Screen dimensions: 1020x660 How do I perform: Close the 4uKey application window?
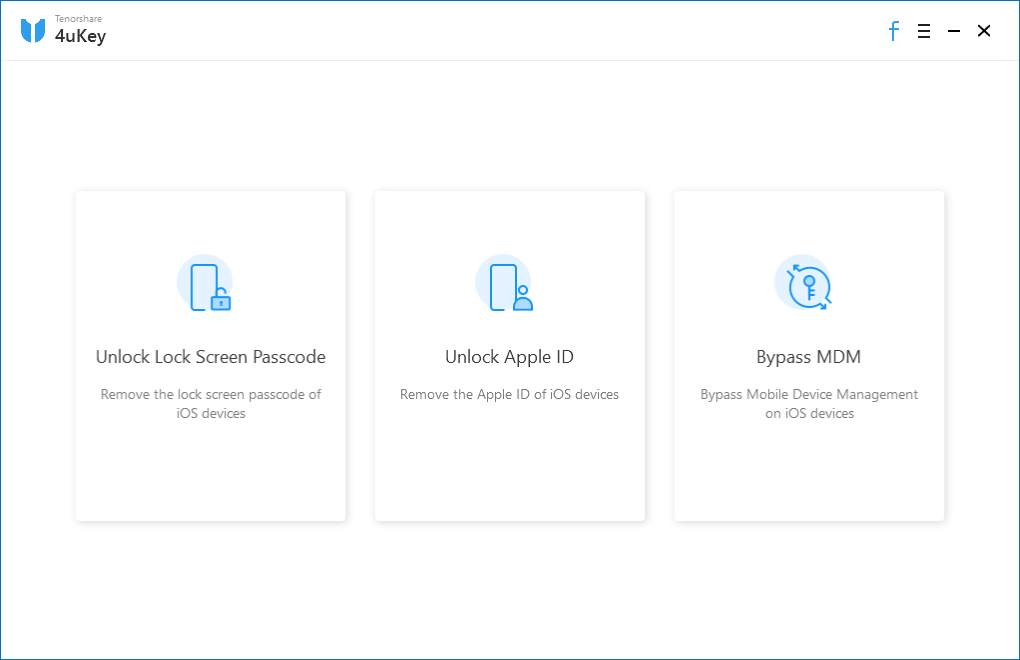click(x=984, y=31)
